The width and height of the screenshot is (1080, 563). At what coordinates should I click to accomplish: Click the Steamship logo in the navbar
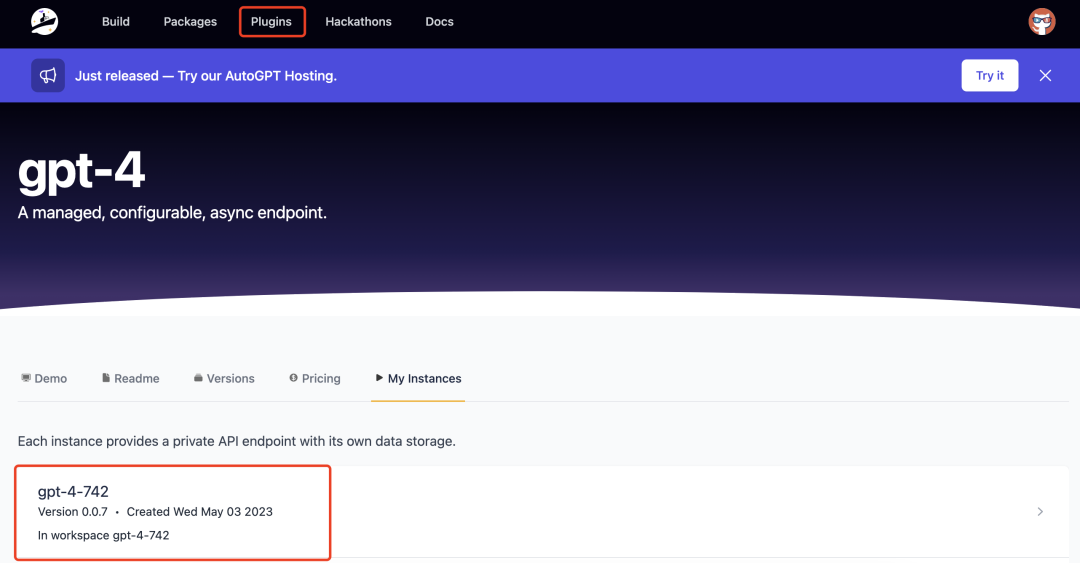(x=45, y=21)
